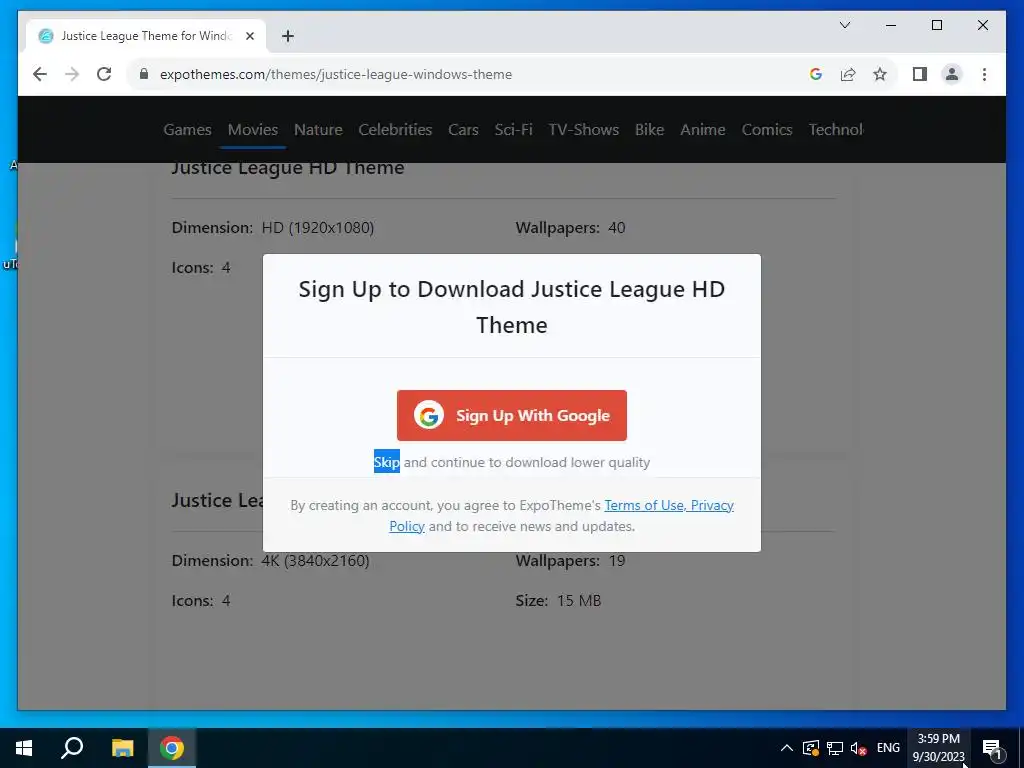Image resolution: width=1024 pixels, height=768 pixels.
Task: Share this page via share icon
Action: [x=848, y=74]
